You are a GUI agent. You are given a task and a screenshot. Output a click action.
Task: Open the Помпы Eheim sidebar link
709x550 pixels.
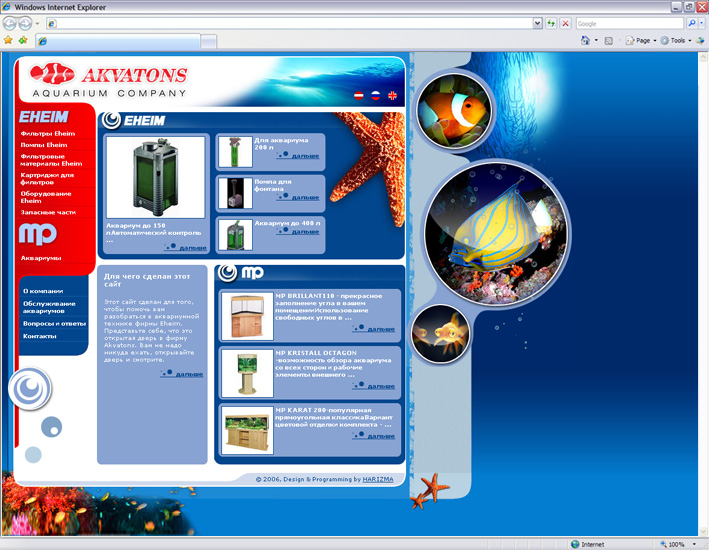click(x=43, y=145)
